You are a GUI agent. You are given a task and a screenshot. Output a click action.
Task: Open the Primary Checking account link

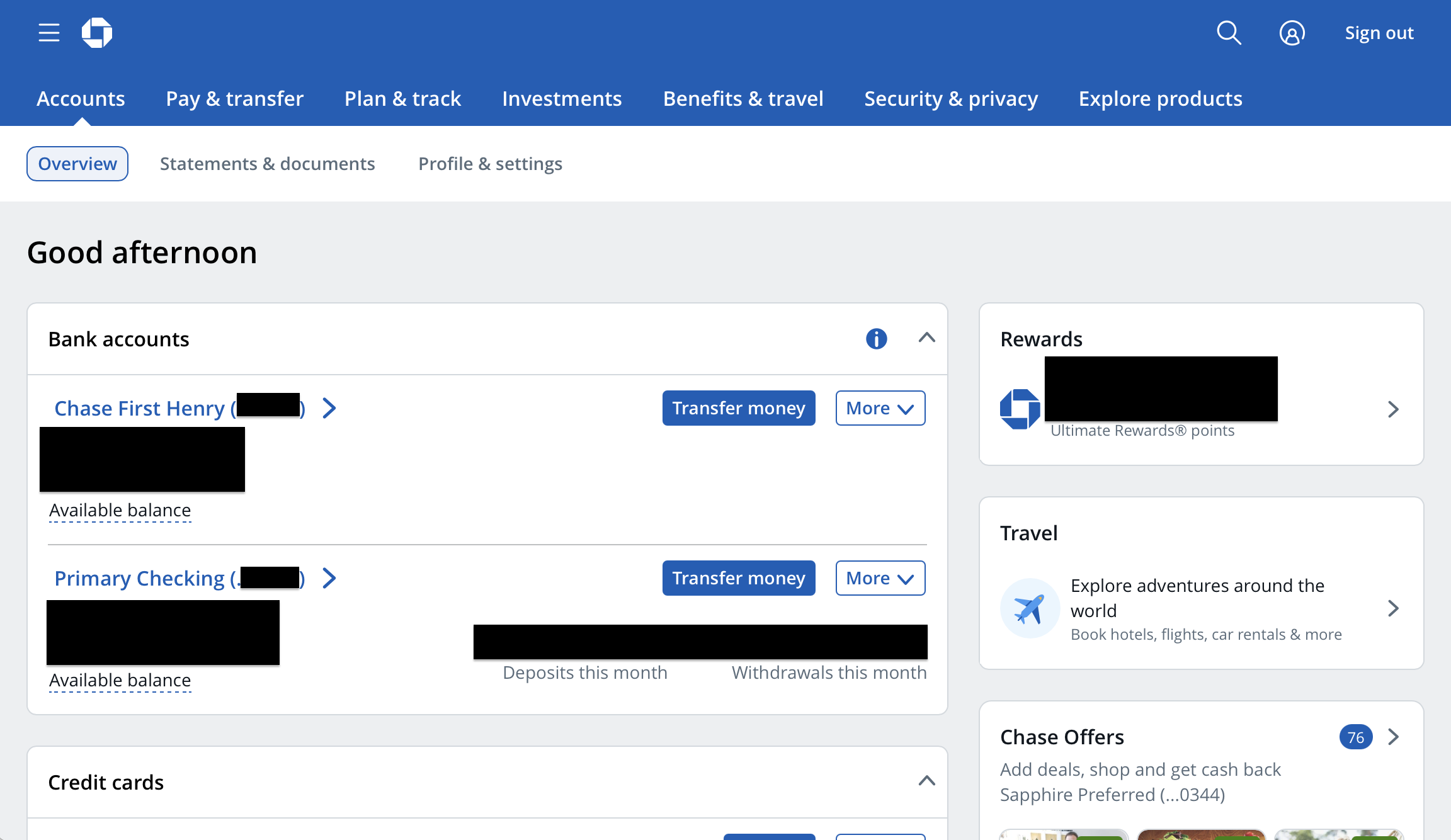coord(180,578)
